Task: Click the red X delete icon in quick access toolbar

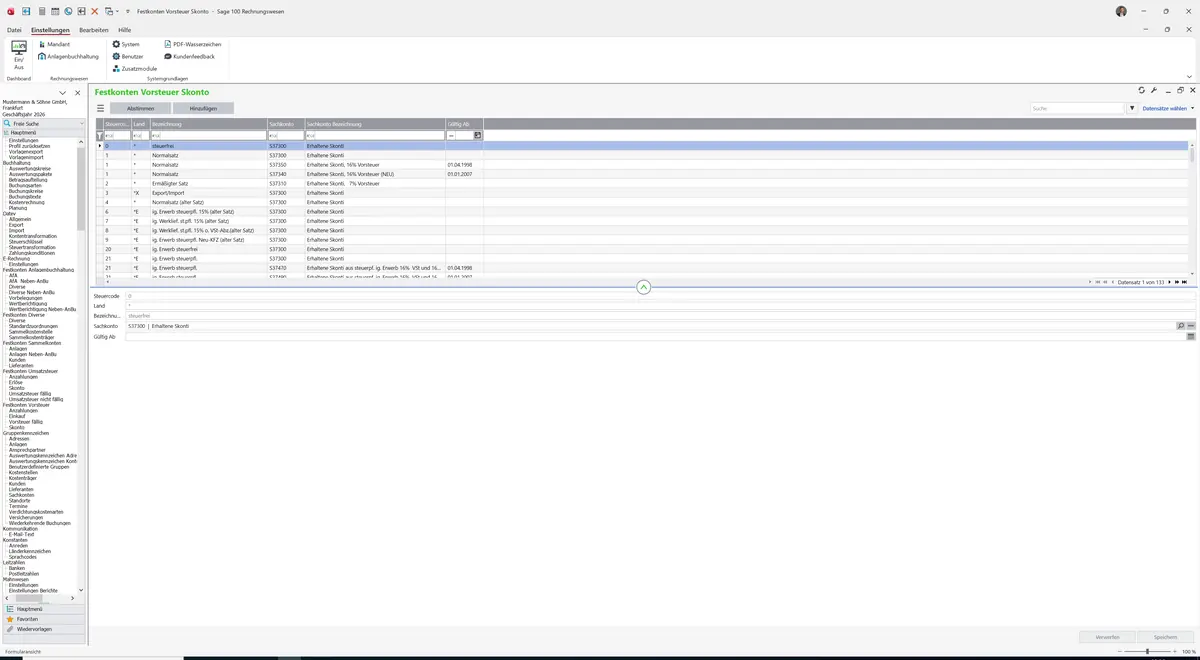Action: tap(94, 11)
